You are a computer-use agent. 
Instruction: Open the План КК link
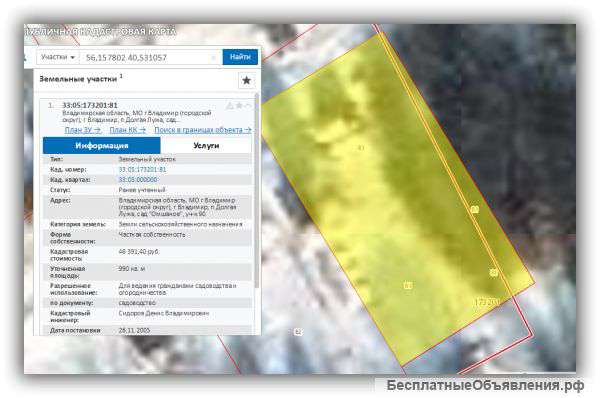[x=127, y=130]
